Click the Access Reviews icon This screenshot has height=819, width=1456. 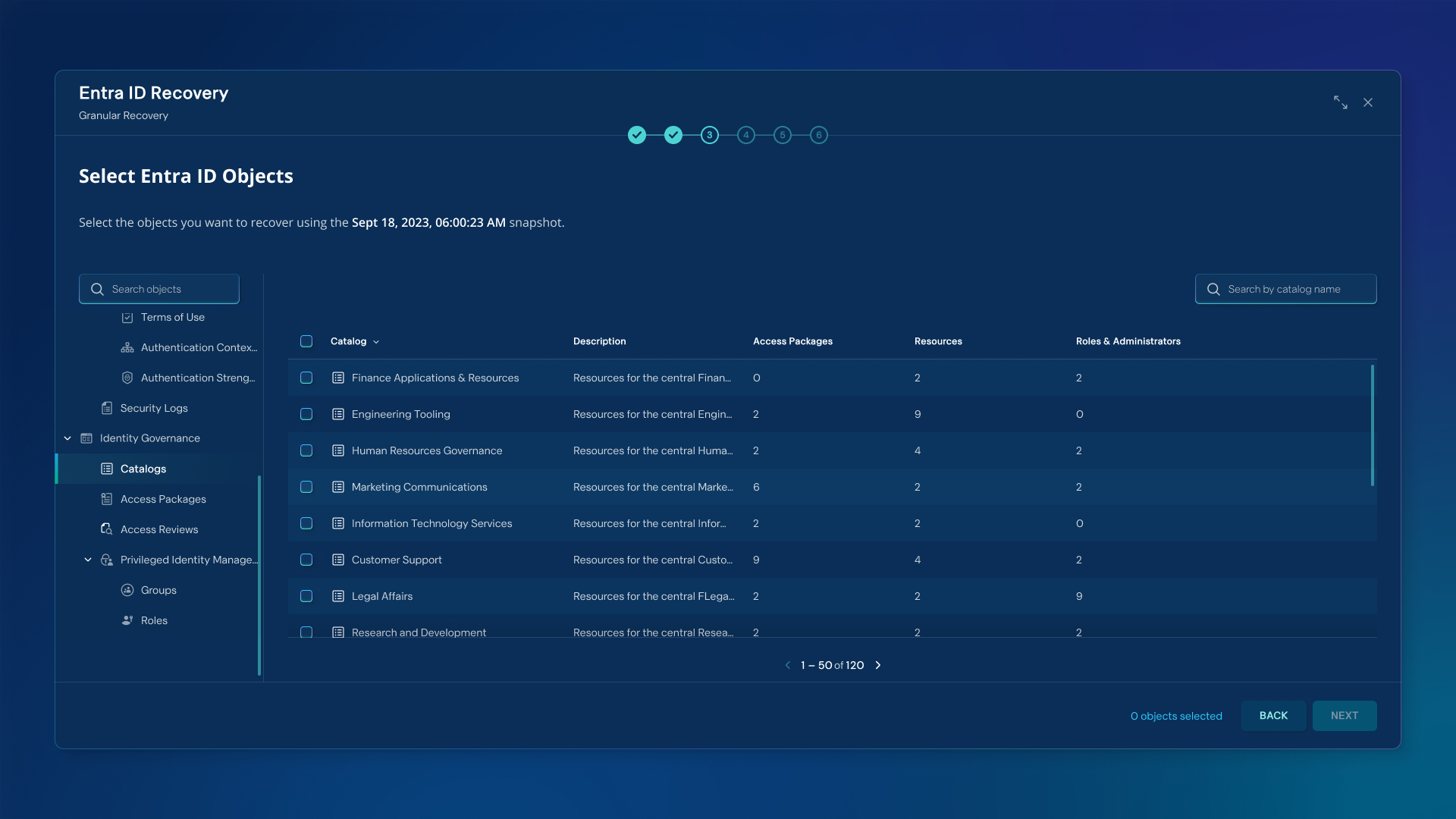point(107,530)
